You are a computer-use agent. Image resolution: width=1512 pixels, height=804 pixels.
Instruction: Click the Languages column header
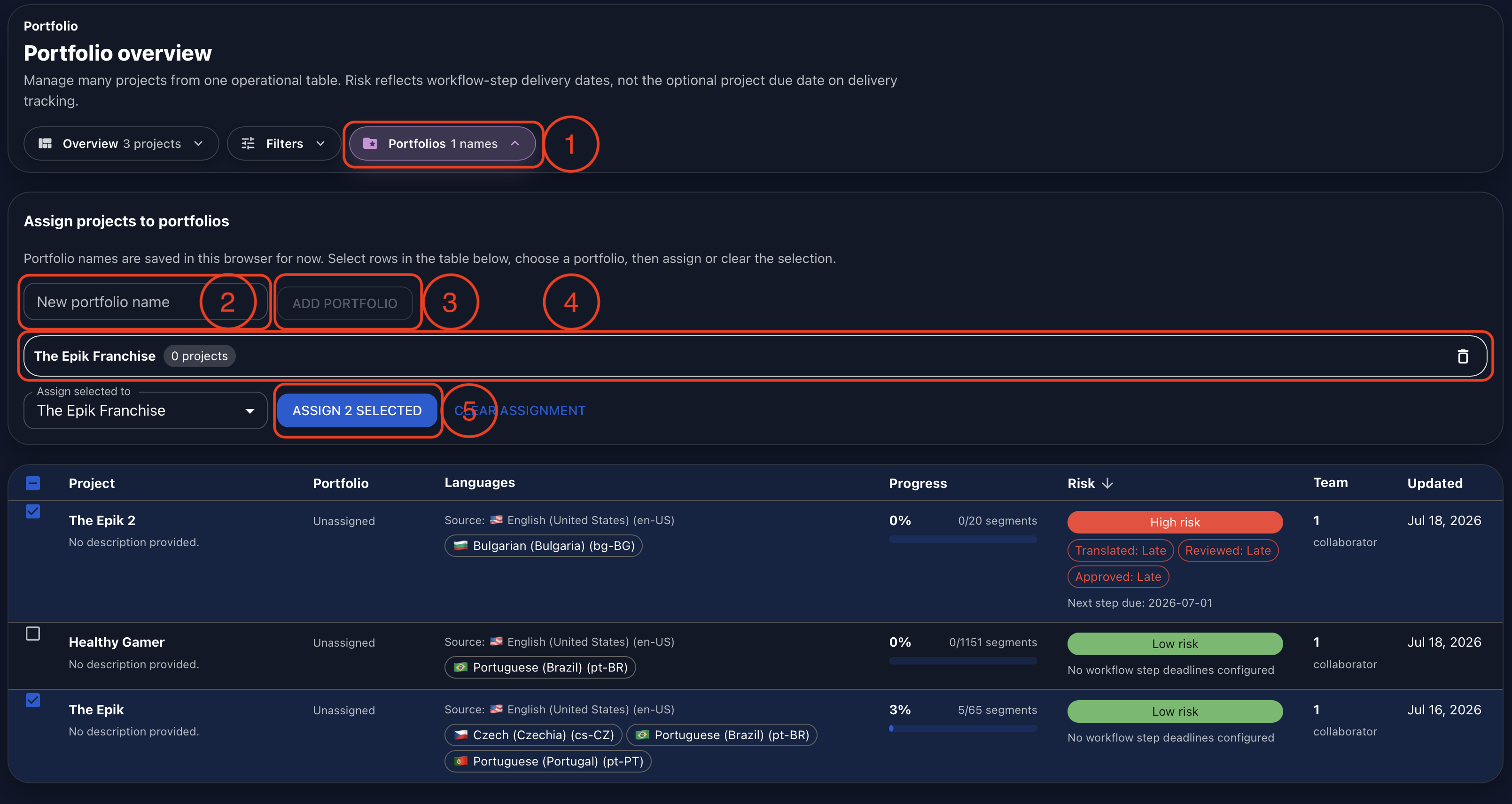480,483
